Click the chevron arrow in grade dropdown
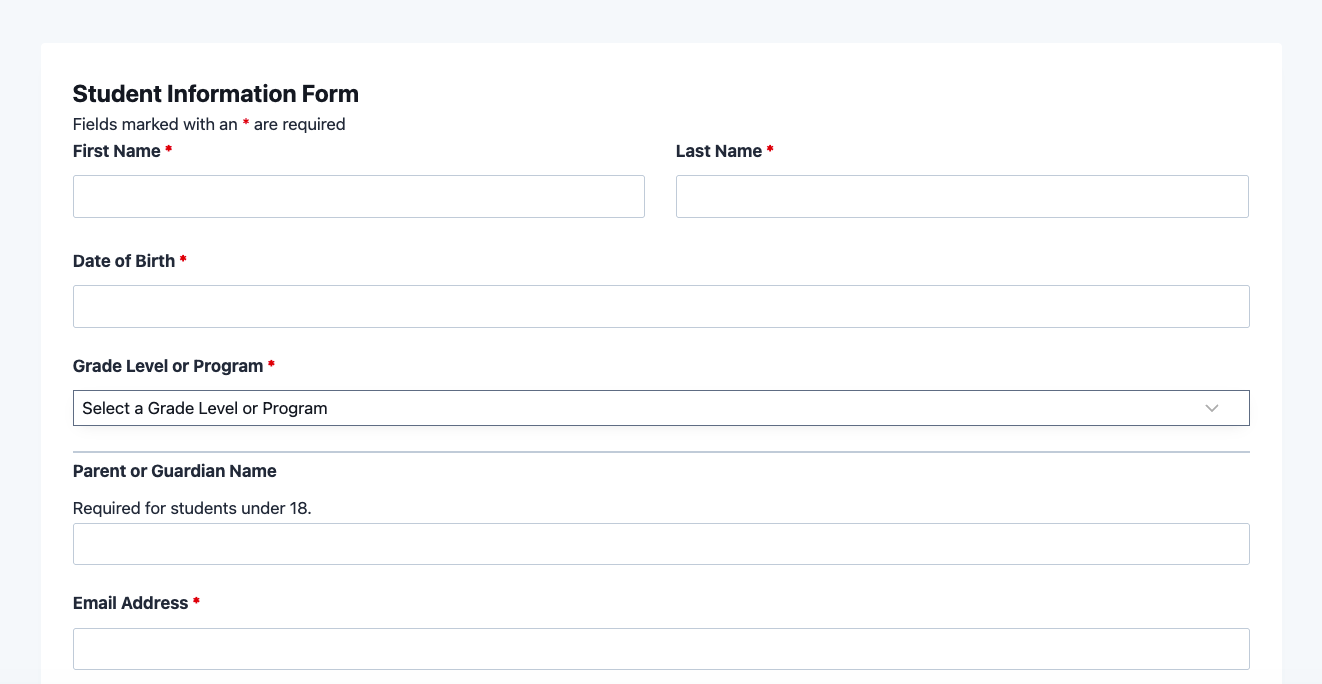 tap(1212, 408)
